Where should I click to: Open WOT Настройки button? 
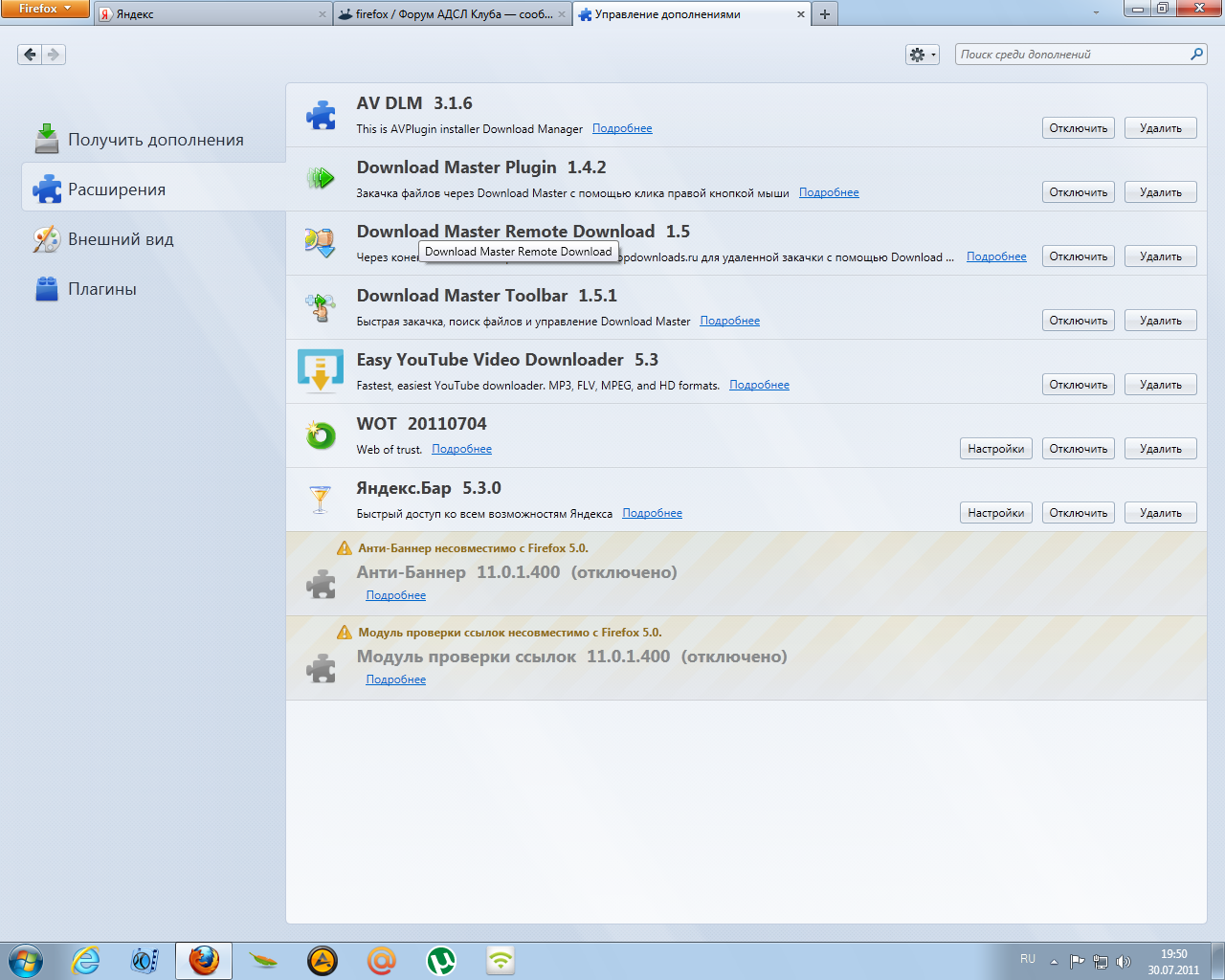click(996, 449)
